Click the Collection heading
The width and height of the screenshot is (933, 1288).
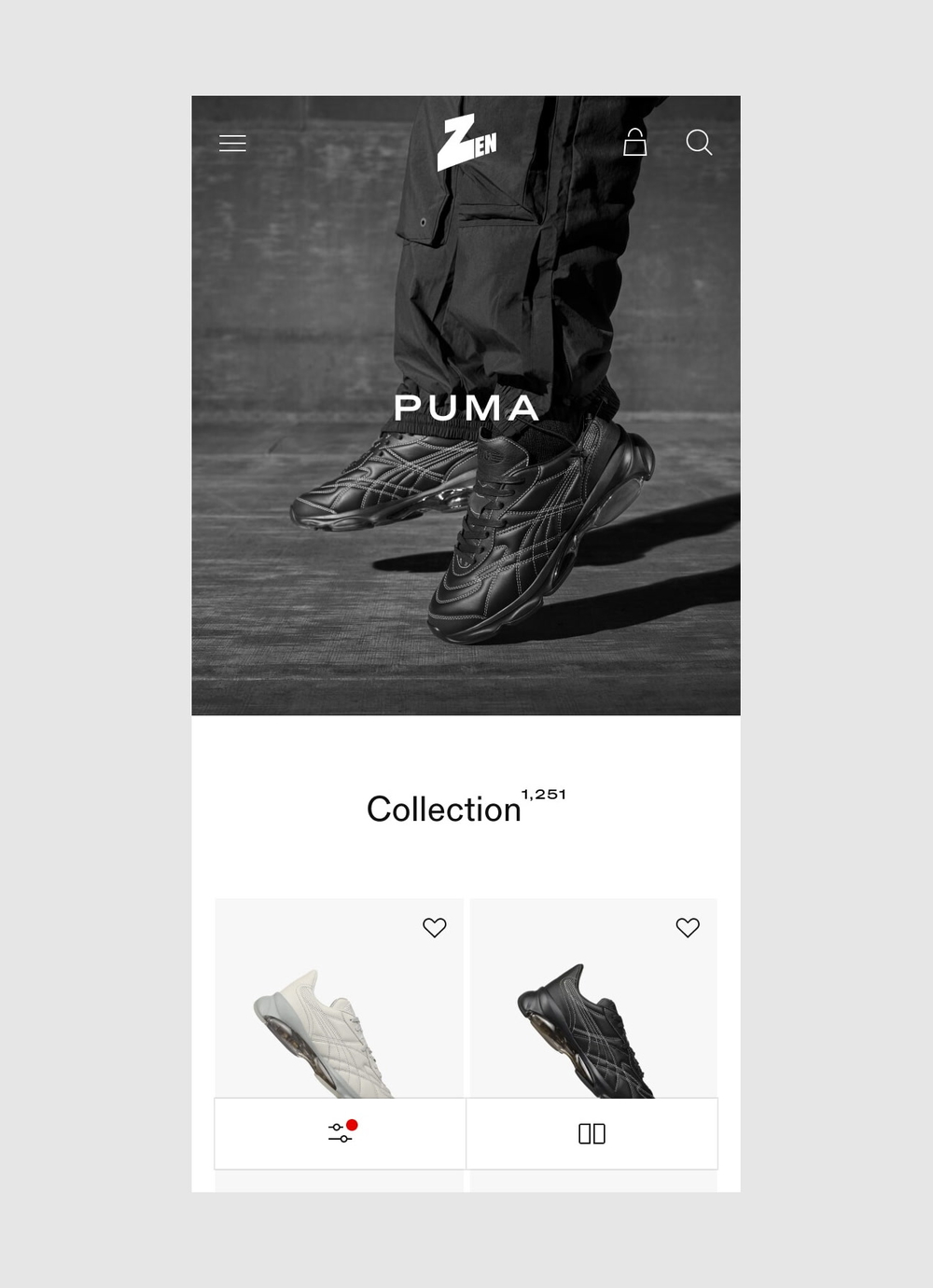pyautogui.click(x=443, y=809)
